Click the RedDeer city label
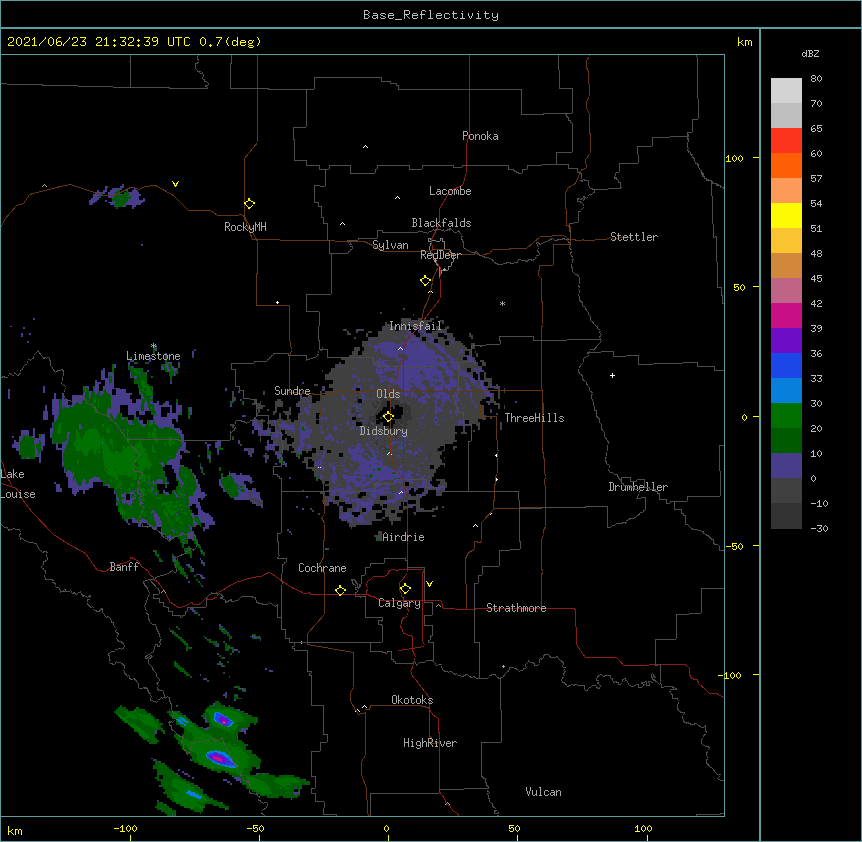862x842 pixels. 440,255
